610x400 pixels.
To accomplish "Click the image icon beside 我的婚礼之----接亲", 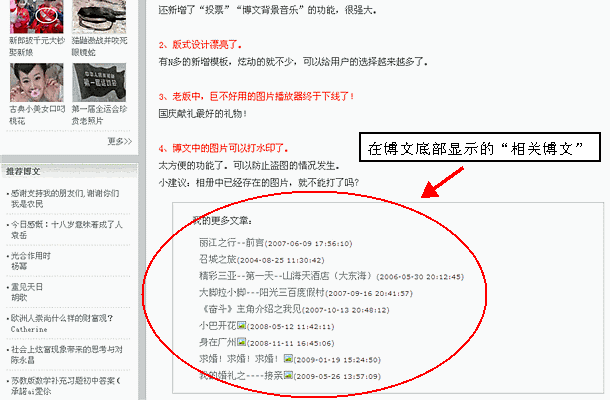I will pyautogui.click(x=288, y=375).
